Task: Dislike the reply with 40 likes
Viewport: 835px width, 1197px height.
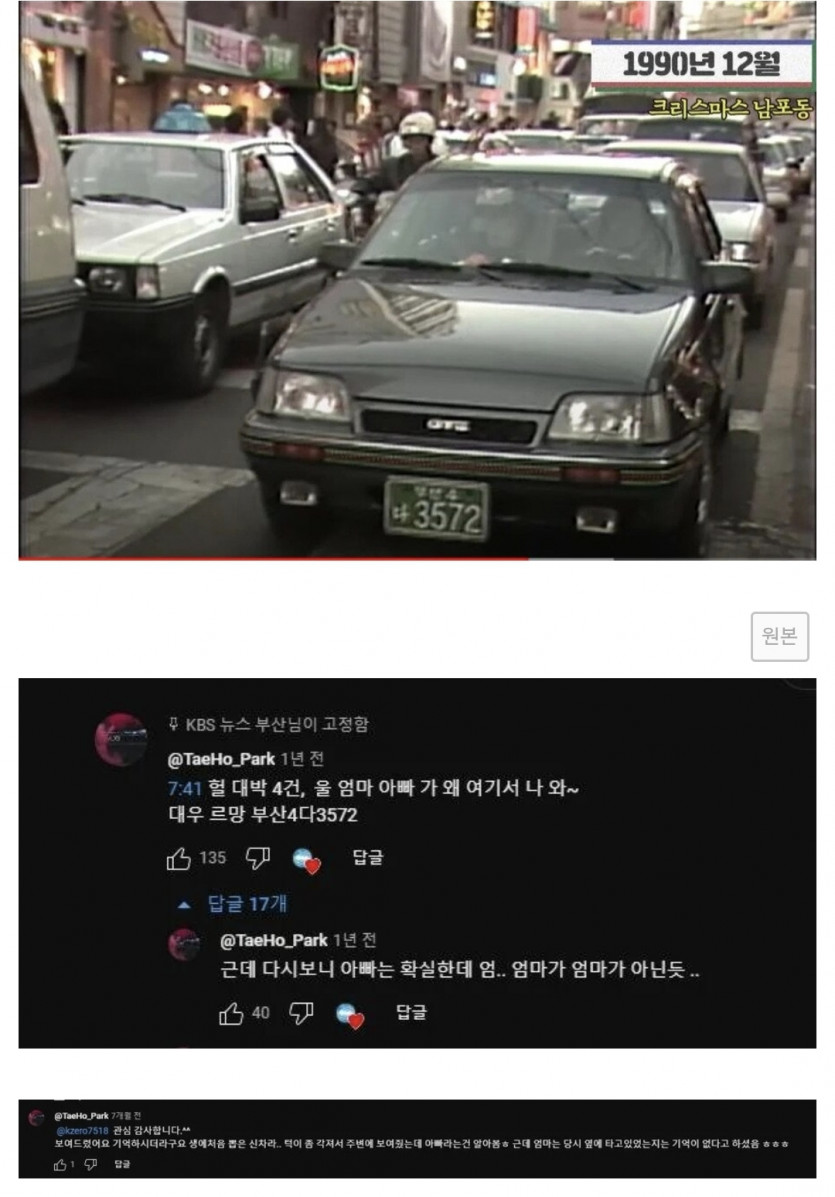Action: pyautogui.click(x=301, y=1013)
